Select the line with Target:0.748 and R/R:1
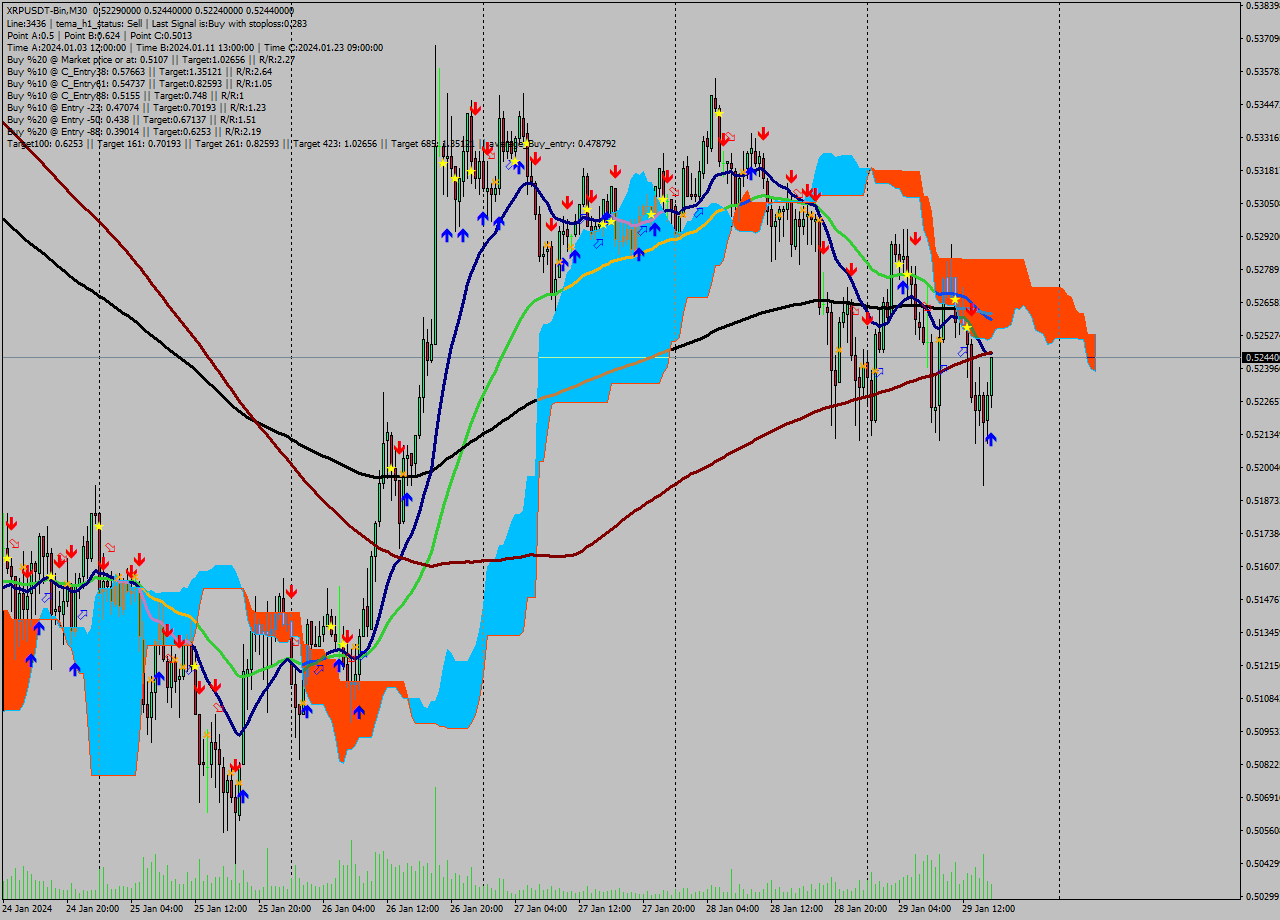The image size is (1280, 920). pyautogui.click(x=125, y=95)
